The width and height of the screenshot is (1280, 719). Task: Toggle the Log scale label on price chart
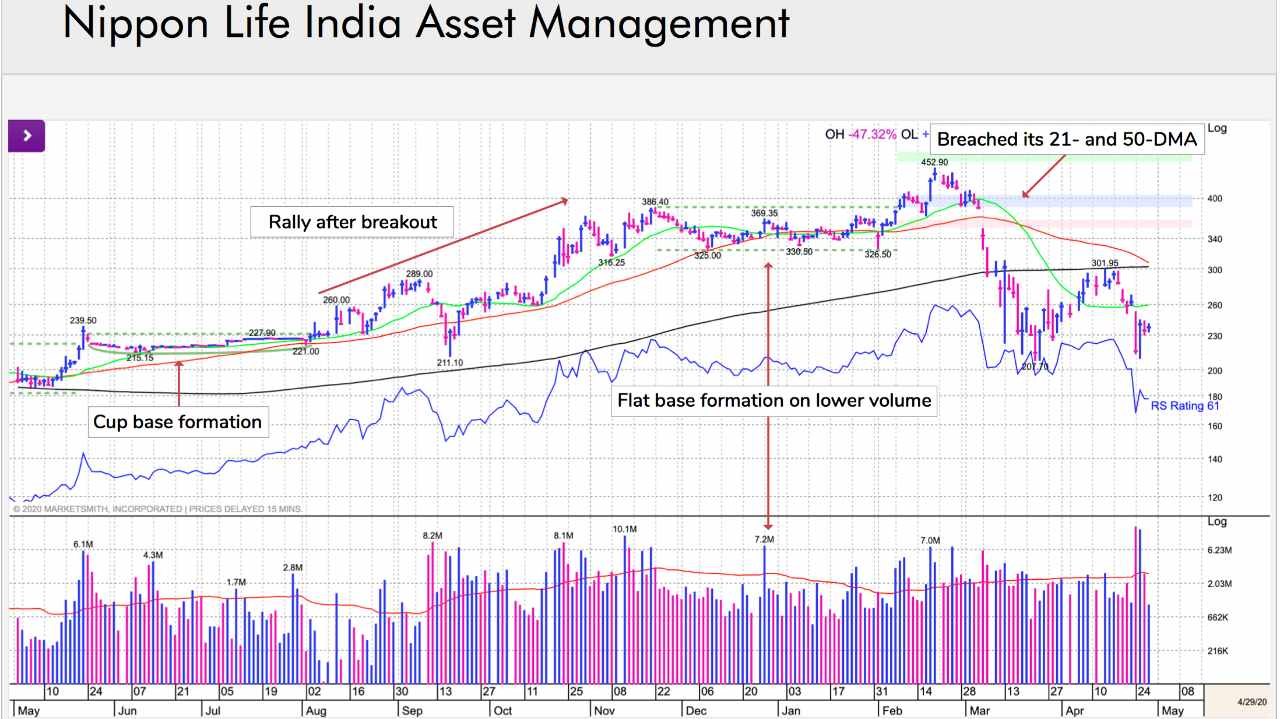point(1217,129)
